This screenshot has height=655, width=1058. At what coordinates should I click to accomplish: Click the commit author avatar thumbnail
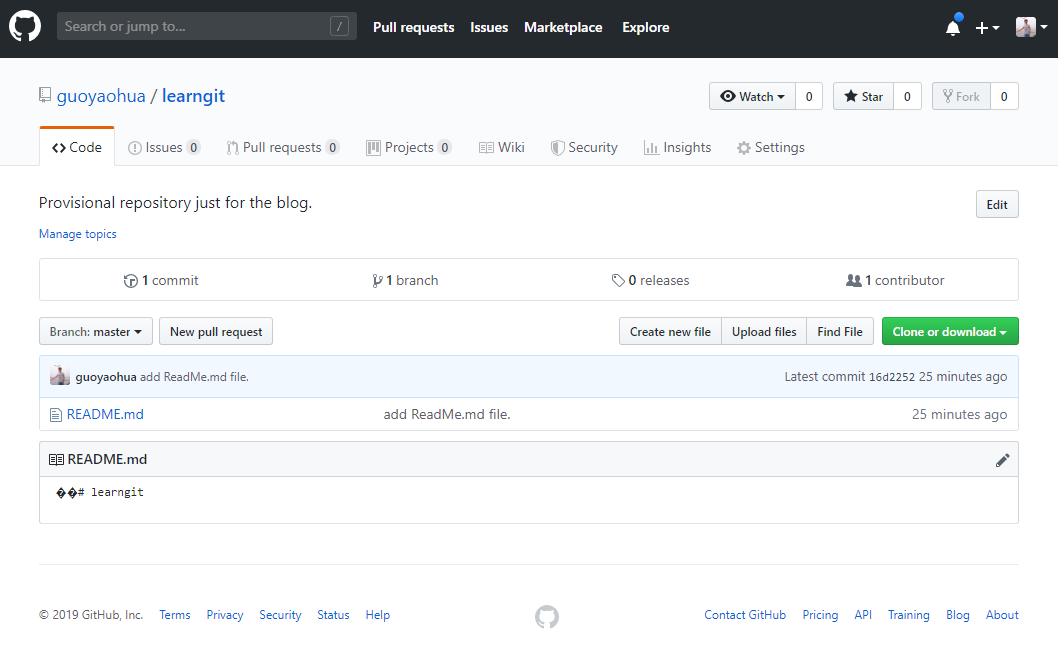[x=60, y=377]
